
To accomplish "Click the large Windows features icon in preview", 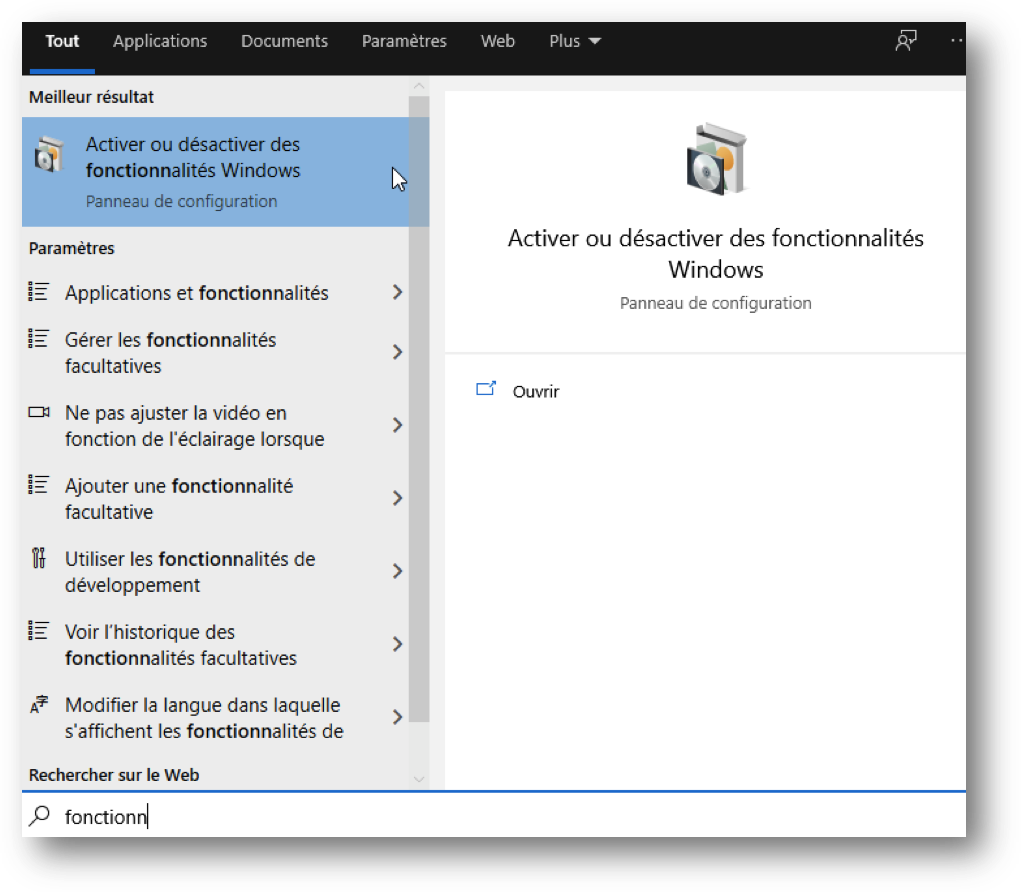I will [716, 160].
